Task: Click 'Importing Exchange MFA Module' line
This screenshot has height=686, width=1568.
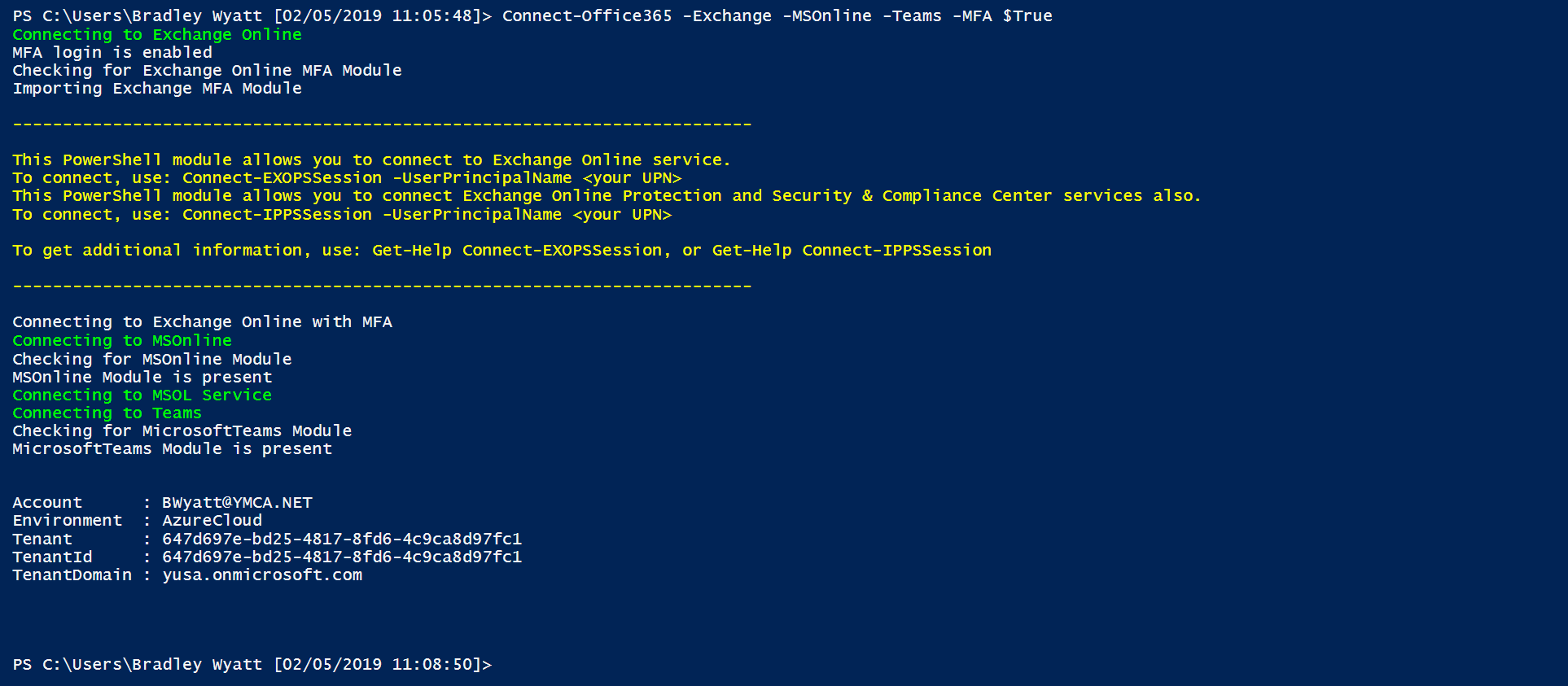Action: (157, 88)
